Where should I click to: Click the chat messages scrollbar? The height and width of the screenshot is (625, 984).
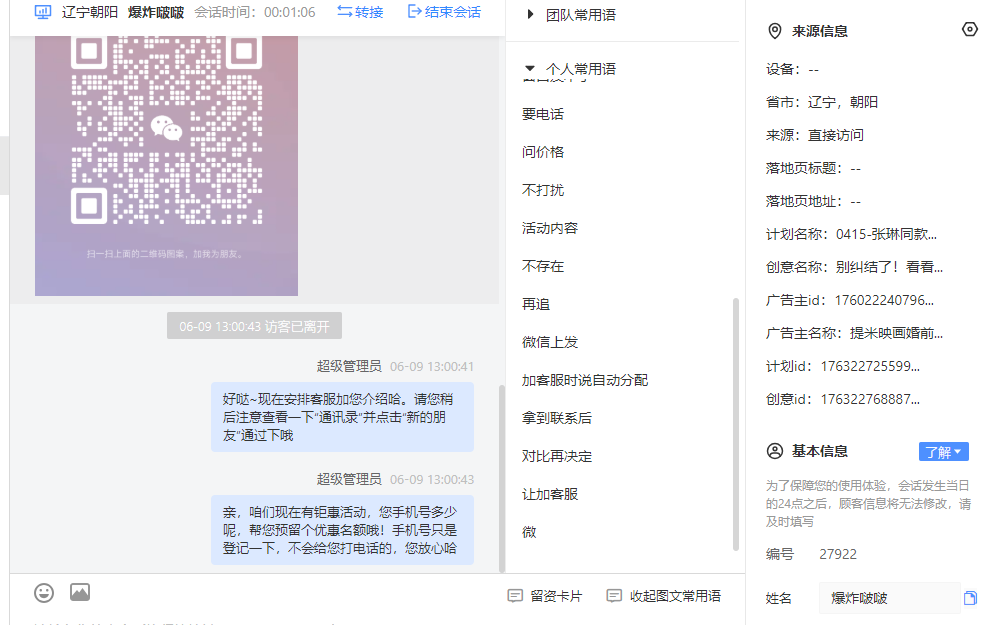point(501,478)
